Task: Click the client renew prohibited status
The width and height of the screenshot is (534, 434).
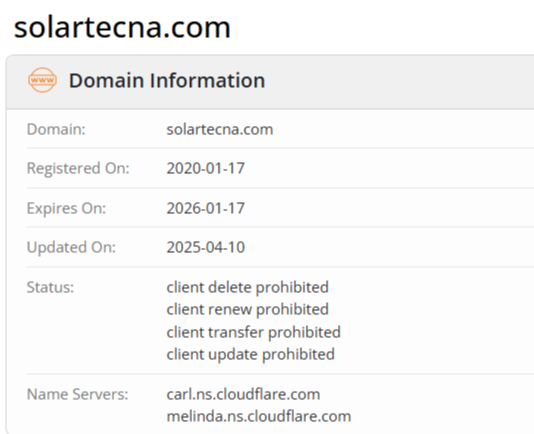Action: pos(248,309)
